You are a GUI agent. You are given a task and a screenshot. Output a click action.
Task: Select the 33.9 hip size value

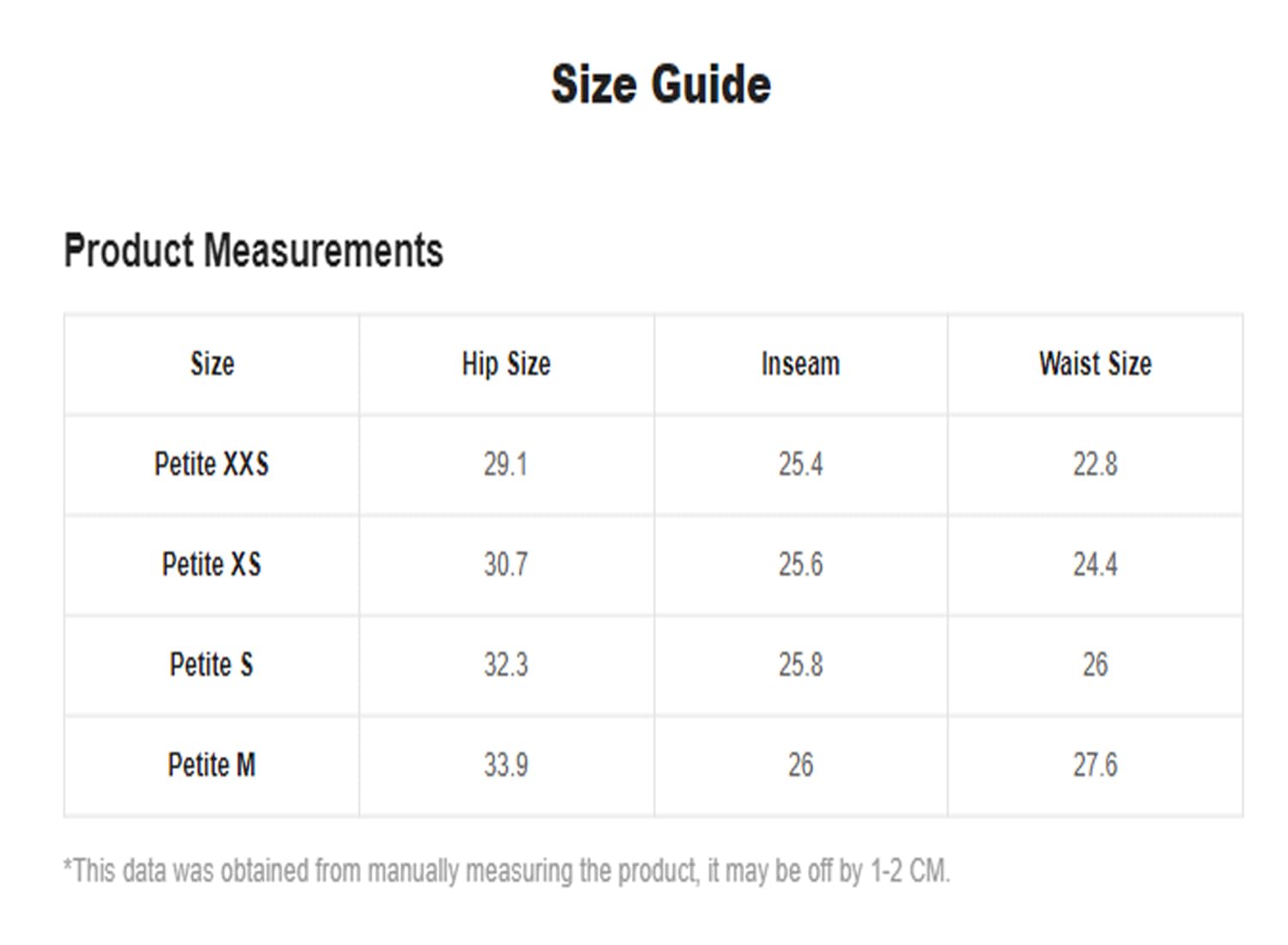(x=506, y=765)
